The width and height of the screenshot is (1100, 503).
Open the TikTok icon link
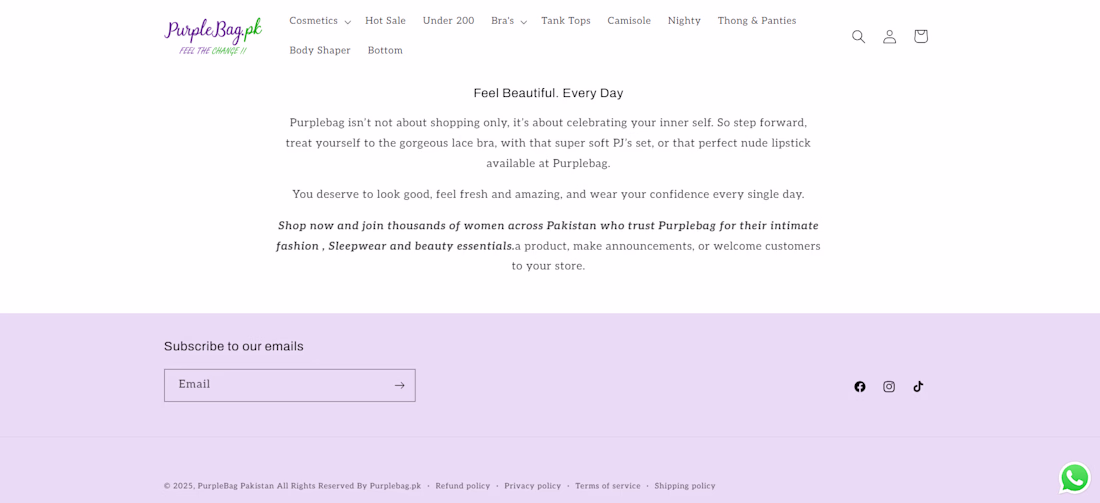(x=918, y=387)
